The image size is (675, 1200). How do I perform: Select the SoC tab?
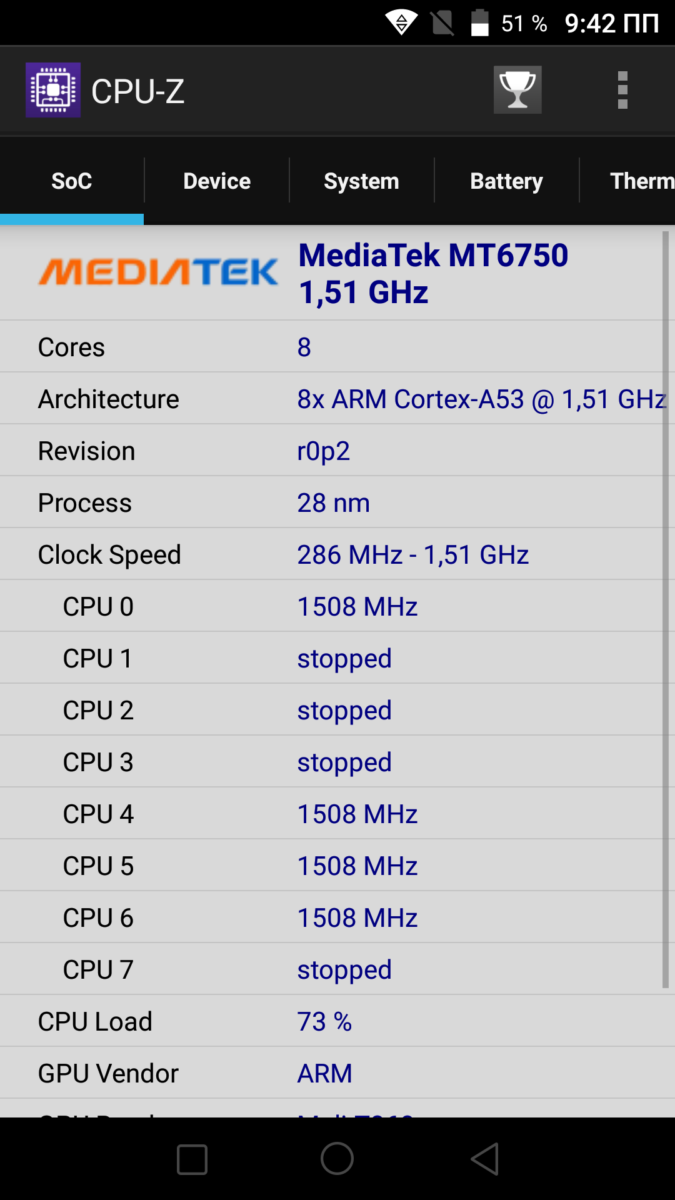tap(72, 181)
